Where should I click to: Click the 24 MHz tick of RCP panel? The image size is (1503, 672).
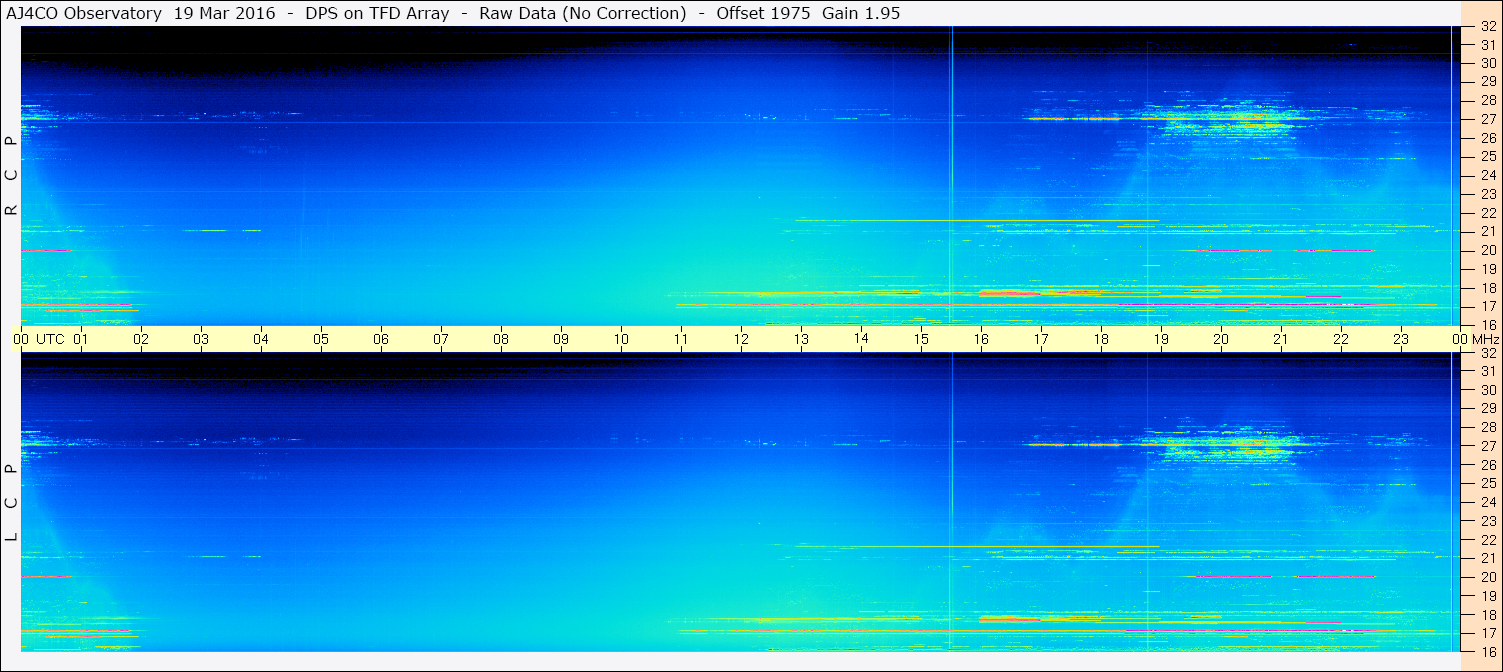point(1488,176)
